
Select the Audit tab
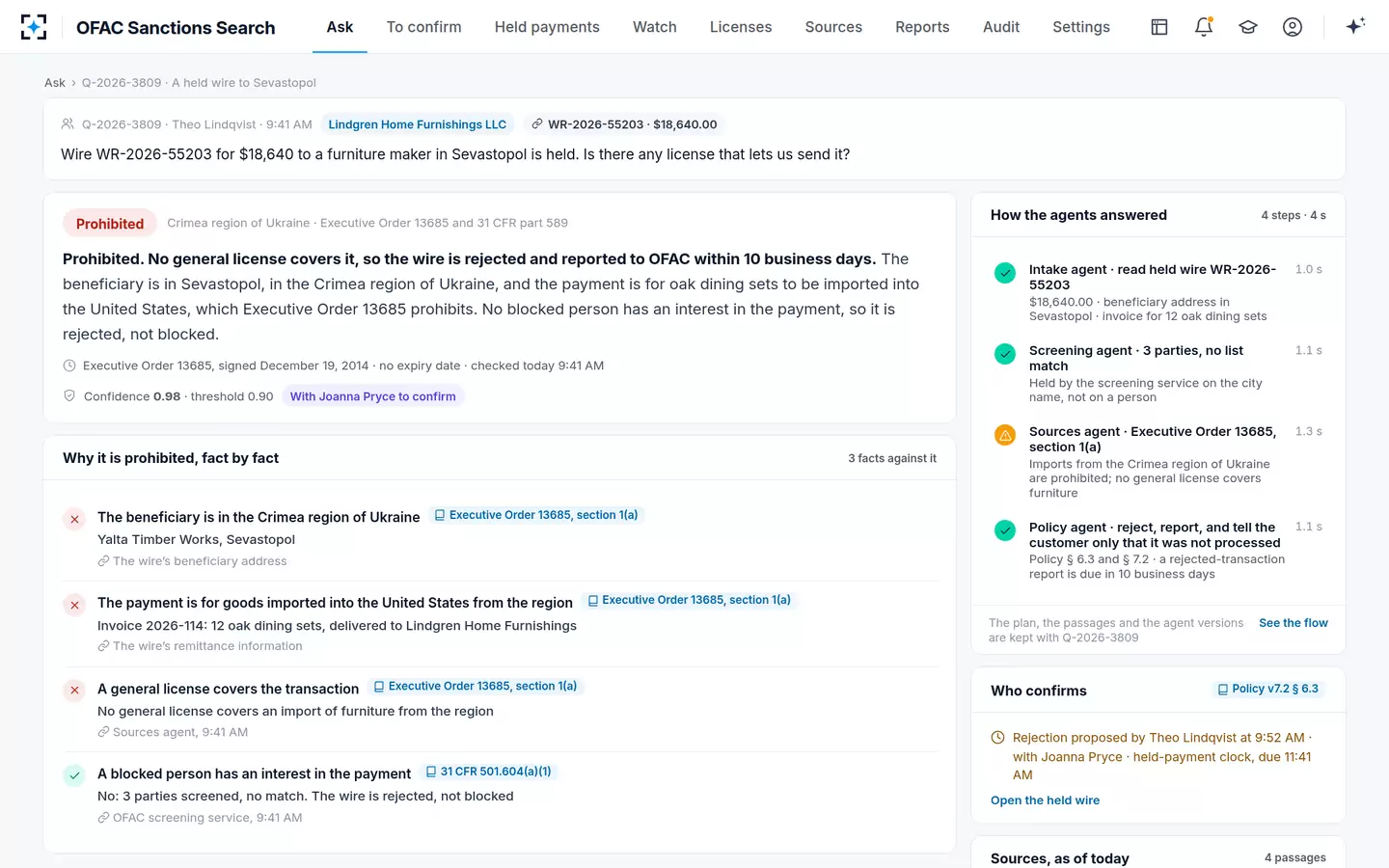(x=1001, y=27)
